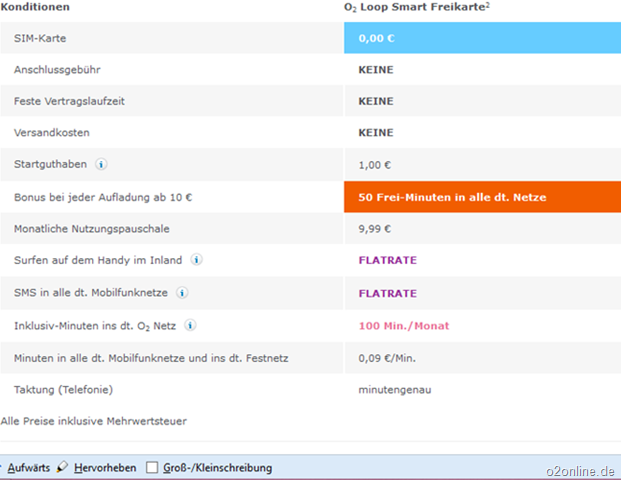Show info for SMS in alle dt. Mobilfunknetze
621x480 pixels.
click(x=182, y=293)
